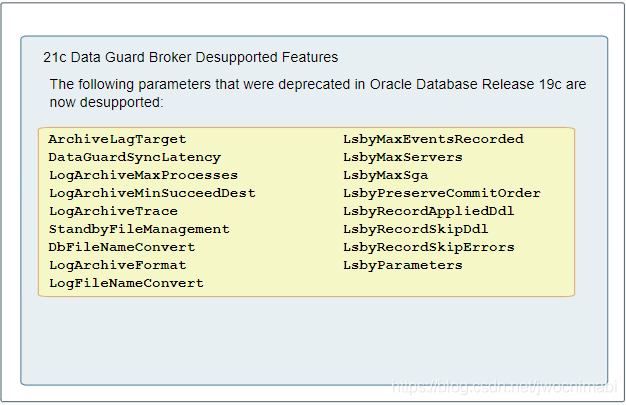This screenshot has width=626, height=405.
Task: Select the LsbyPreserveCommitOrder parameter
Action: point(442,193)
